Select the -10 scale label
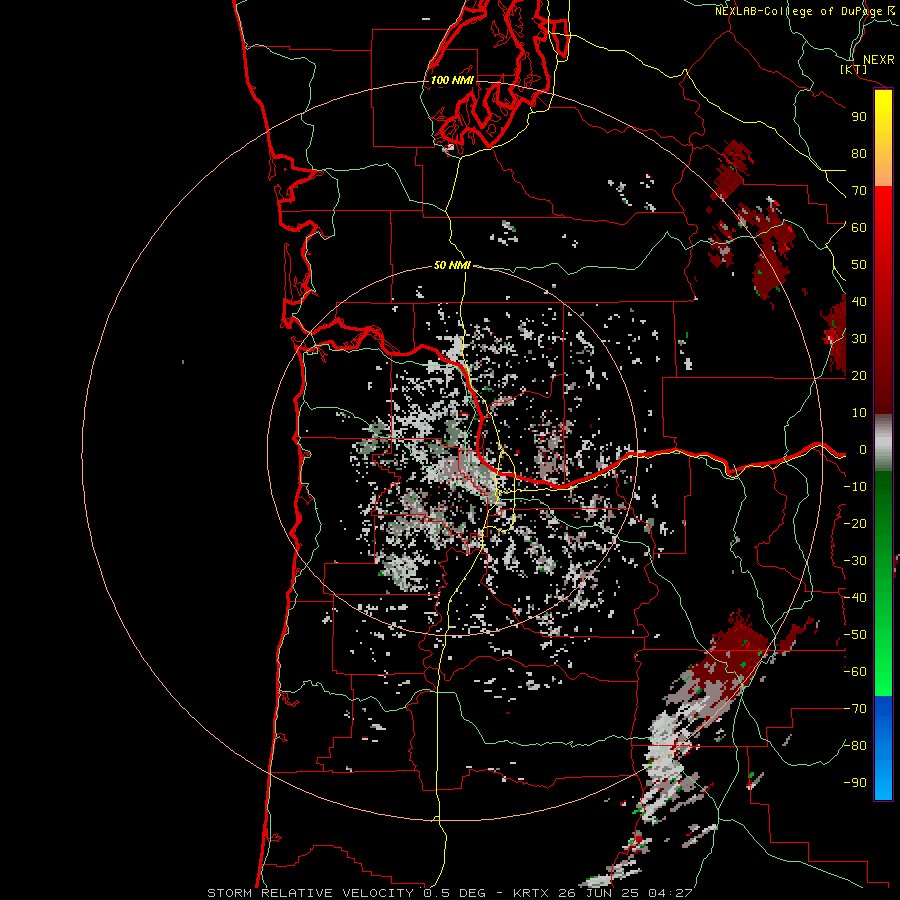Viewport: 900px width, 900px height. coord(855,487)
